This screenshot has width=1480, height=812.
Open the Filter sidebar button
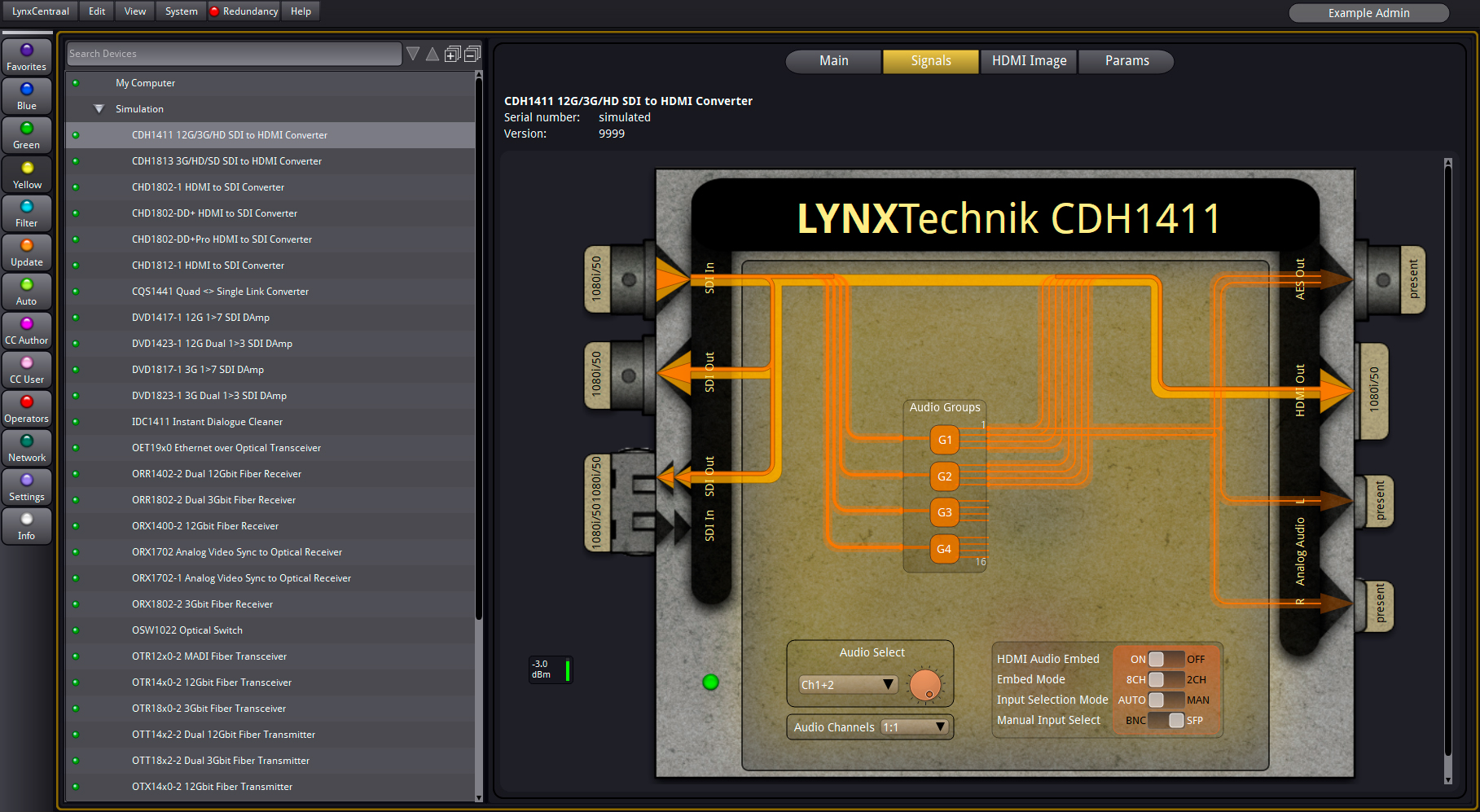point(27,213)
